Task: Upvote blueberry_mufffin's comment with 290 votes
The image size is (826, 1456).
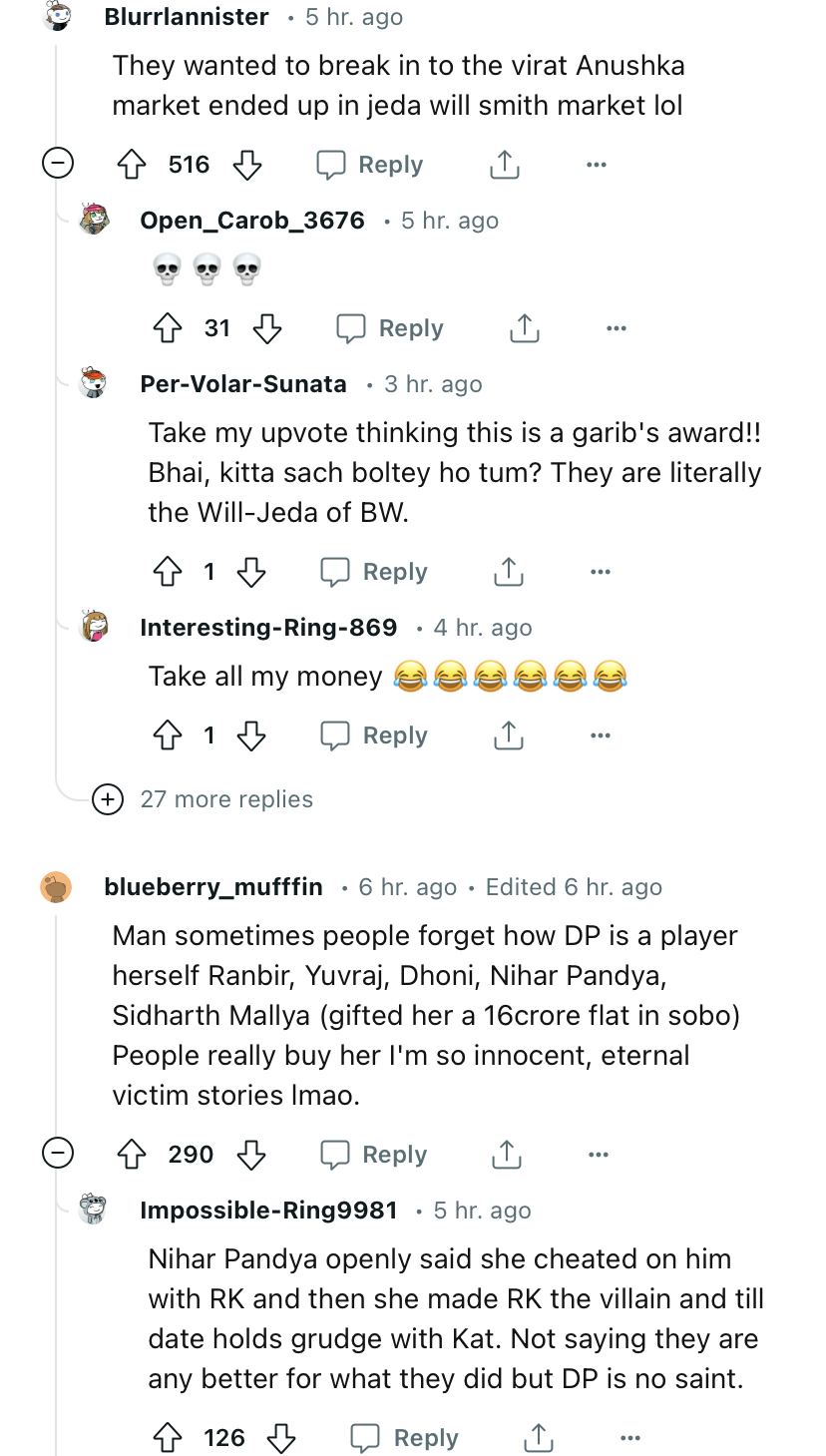Action: point(133,1155)
